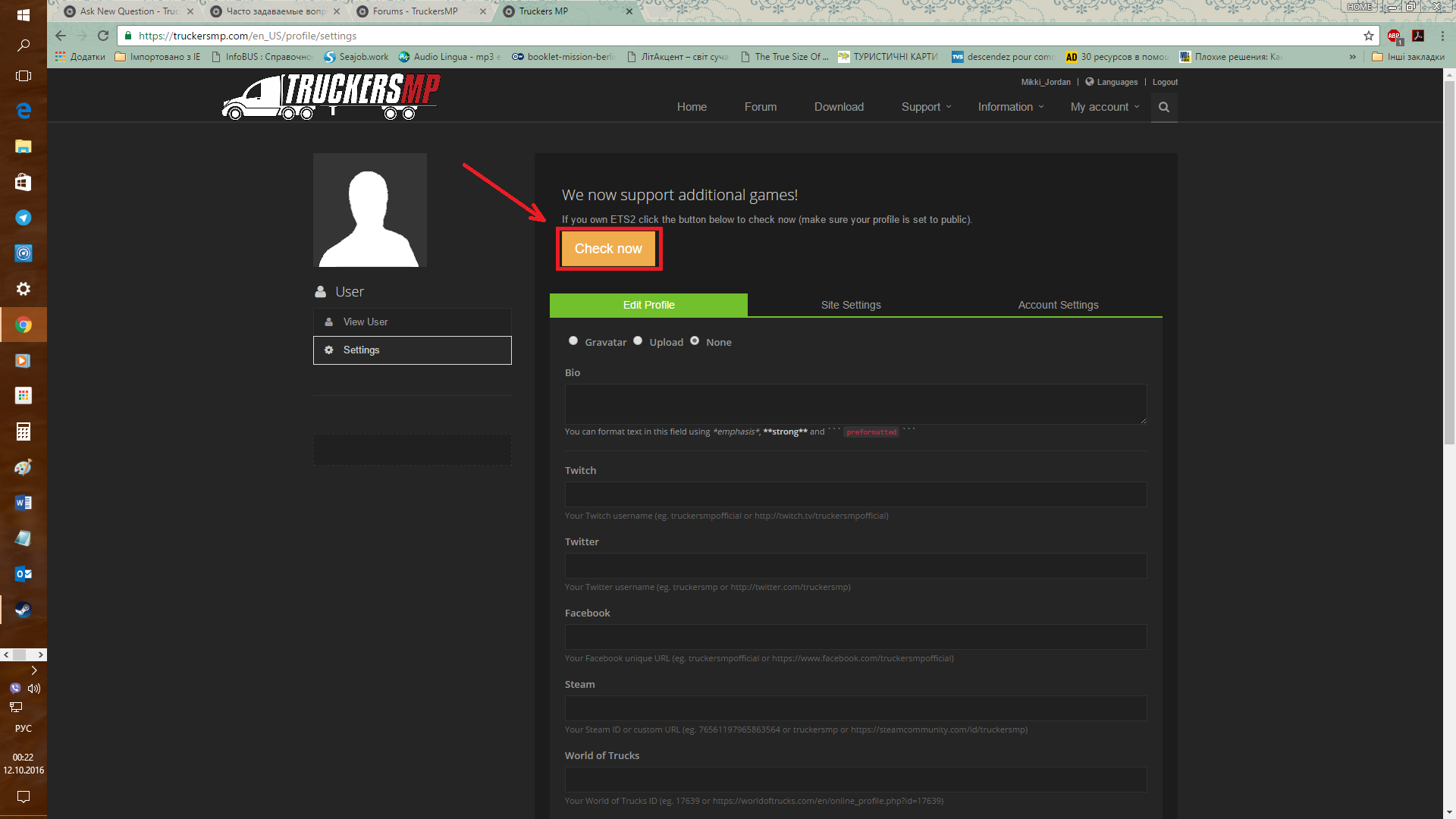
Task: Expand the Support dropdown menu
Action: (x=920, y=107)
